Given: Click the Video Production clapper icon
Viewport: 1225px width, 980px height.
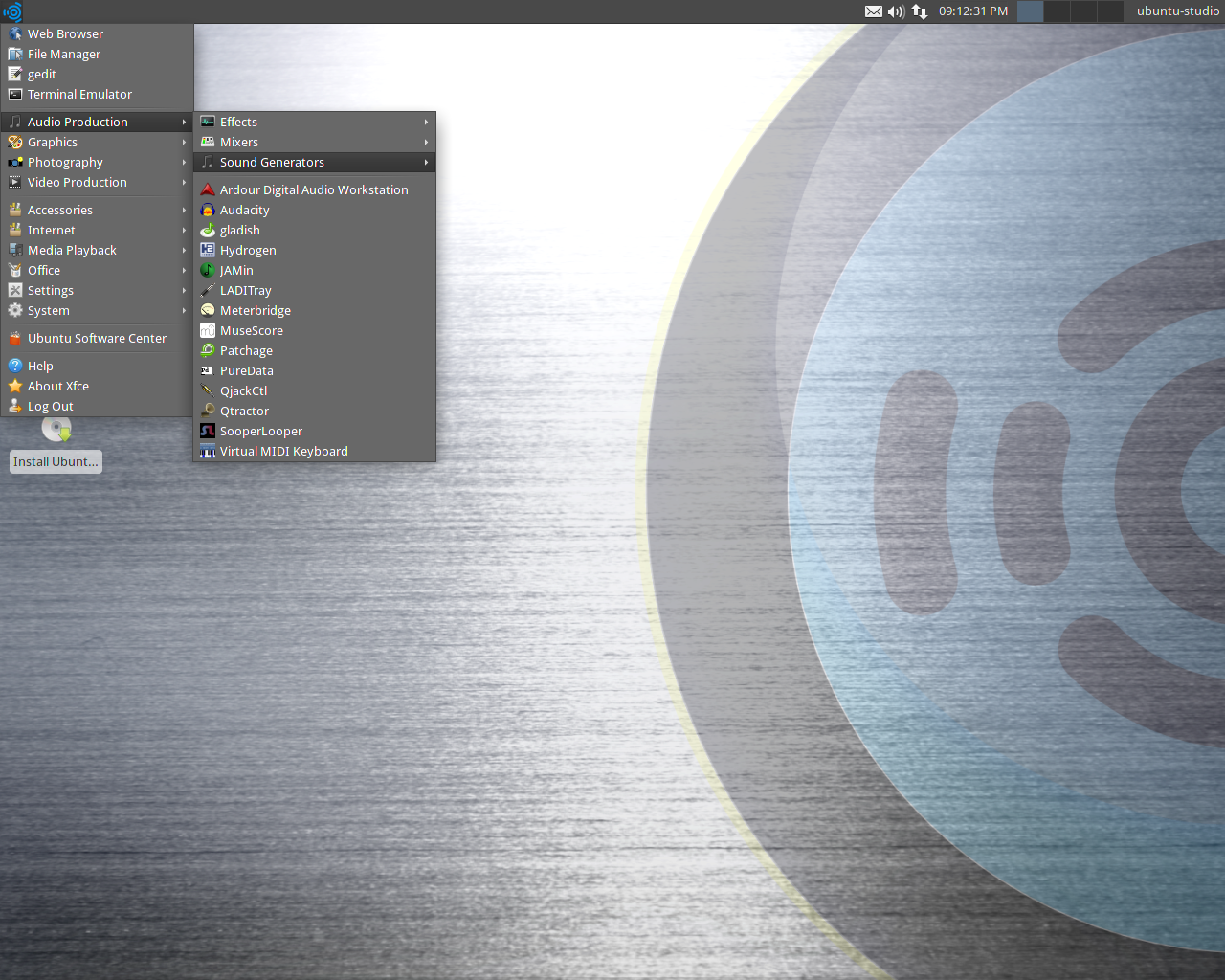Looking at the screenshot, I should pos(15,182).
